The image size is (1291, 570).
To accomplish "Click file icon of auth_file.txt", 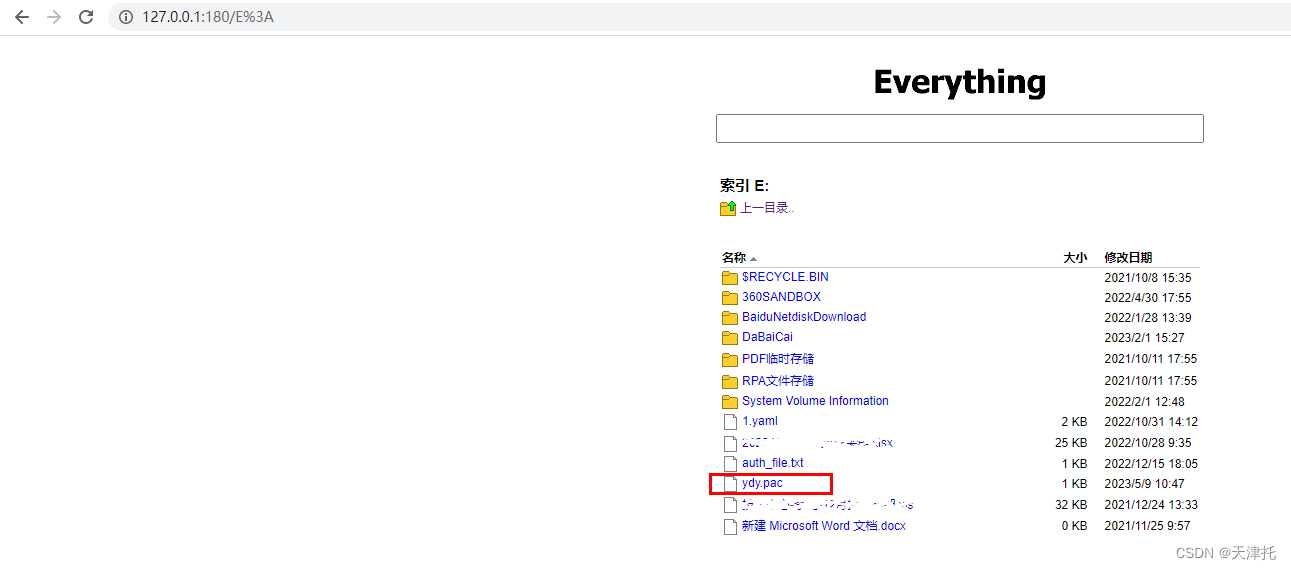I will 730,464.
